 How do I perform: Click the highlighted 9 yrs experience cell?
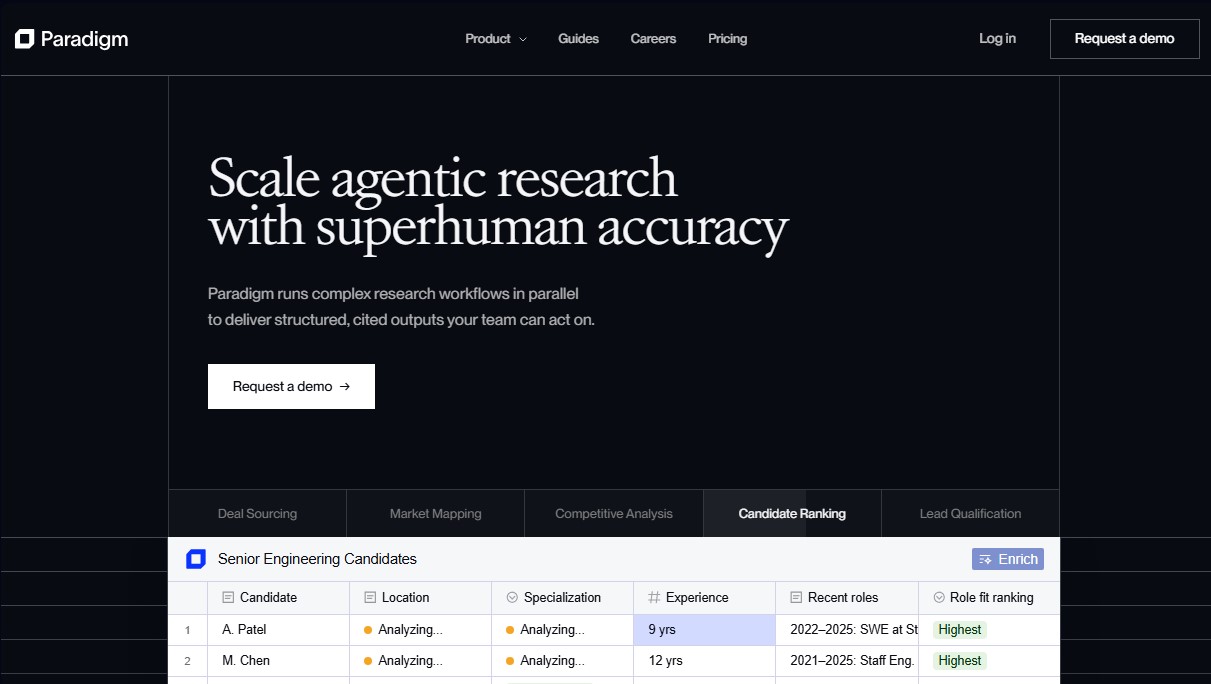(x=705, y=630)
